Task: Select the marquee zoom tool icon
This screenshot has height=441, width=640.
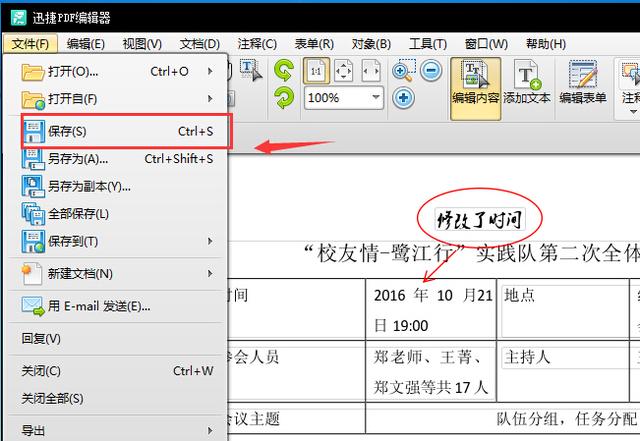Action: (404, 70)
